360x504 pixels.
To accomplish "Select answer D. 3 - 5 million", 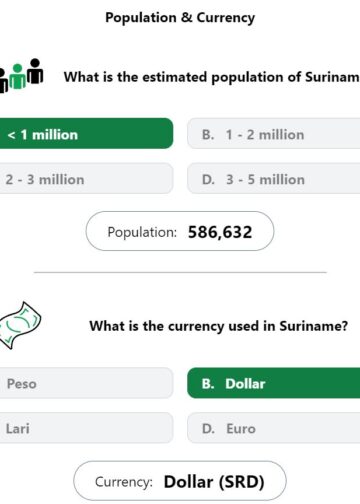I will point(274,179).
